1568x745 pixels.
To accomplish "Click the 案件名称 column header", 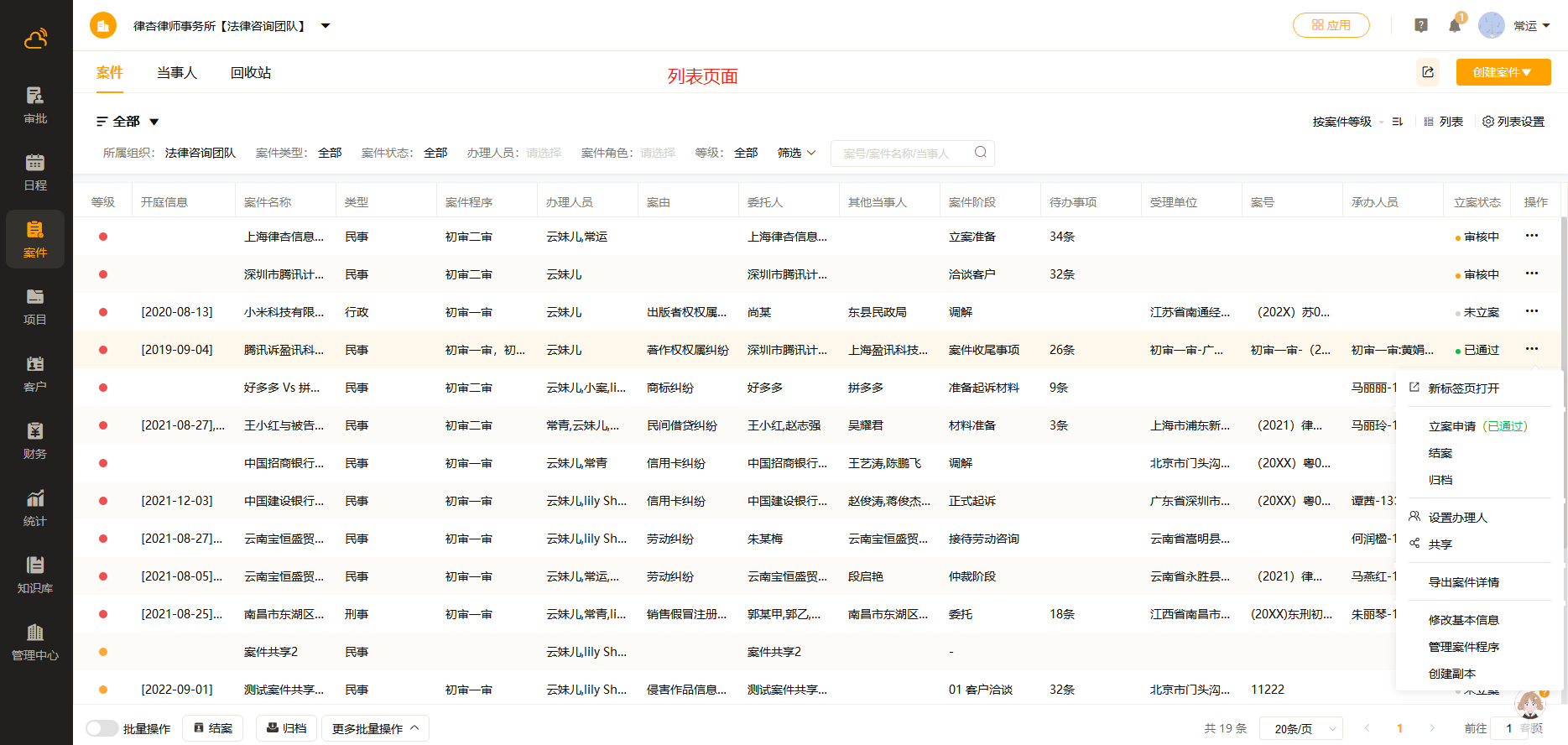I will [x=268, y=202].
